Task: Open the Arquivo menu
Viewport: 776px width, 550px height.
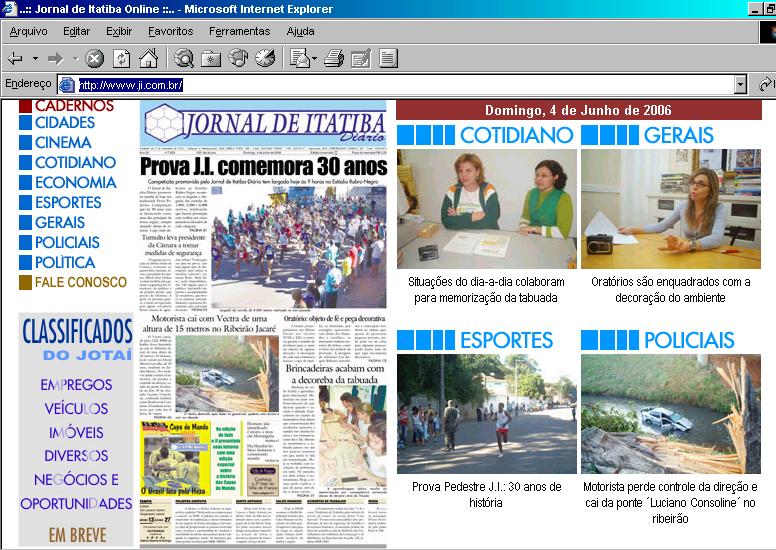Action: [x=29, y=32]
